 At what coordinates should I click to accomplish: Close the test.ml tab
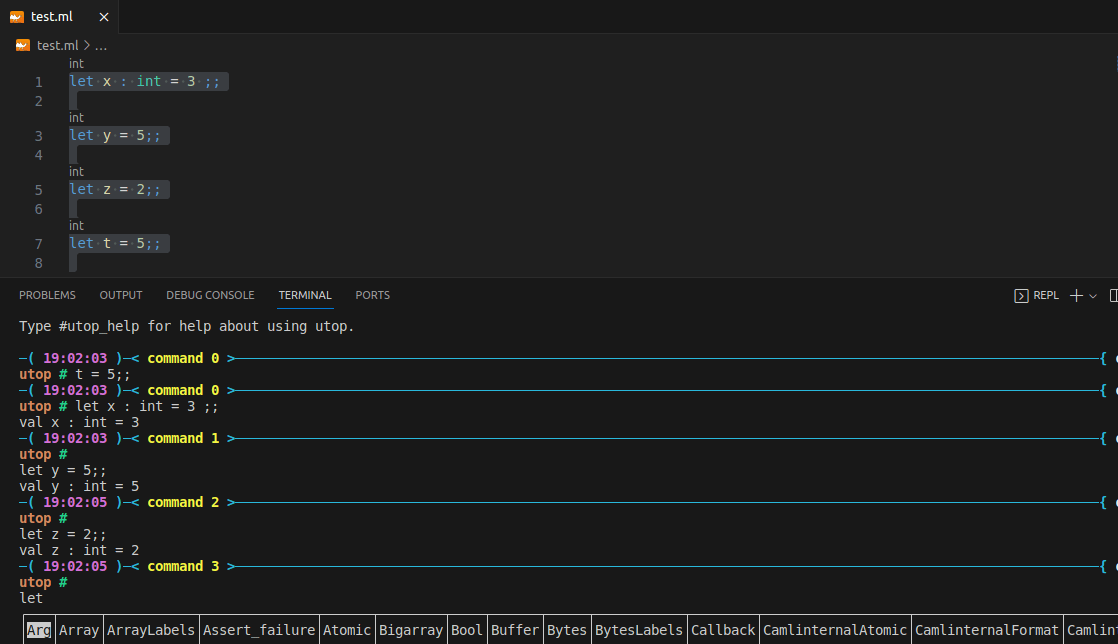pyautogui.click(x=103, y=16)
